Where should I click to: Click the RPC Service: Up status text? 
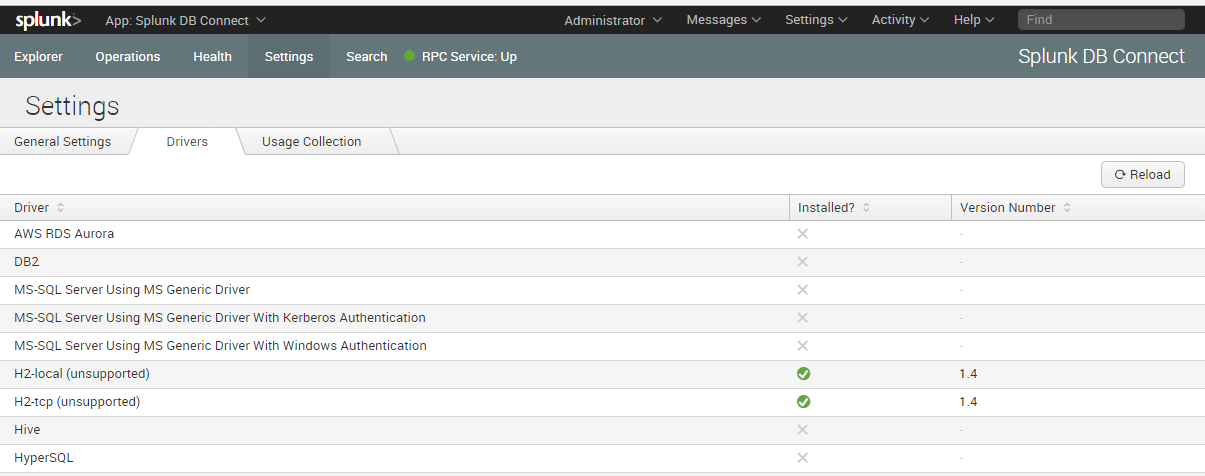coord(469,57)
